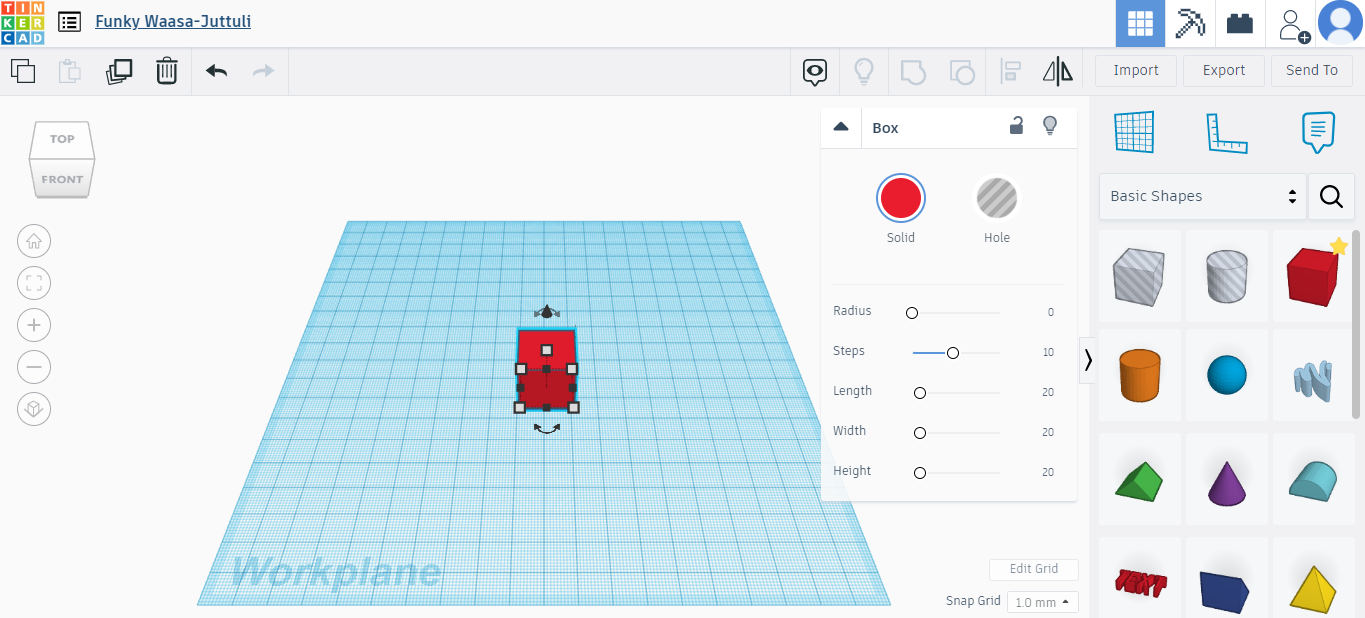Screen dimensions: 1365x618
Task: Click the Steps slider handle
Action: [x=953, y=353]
